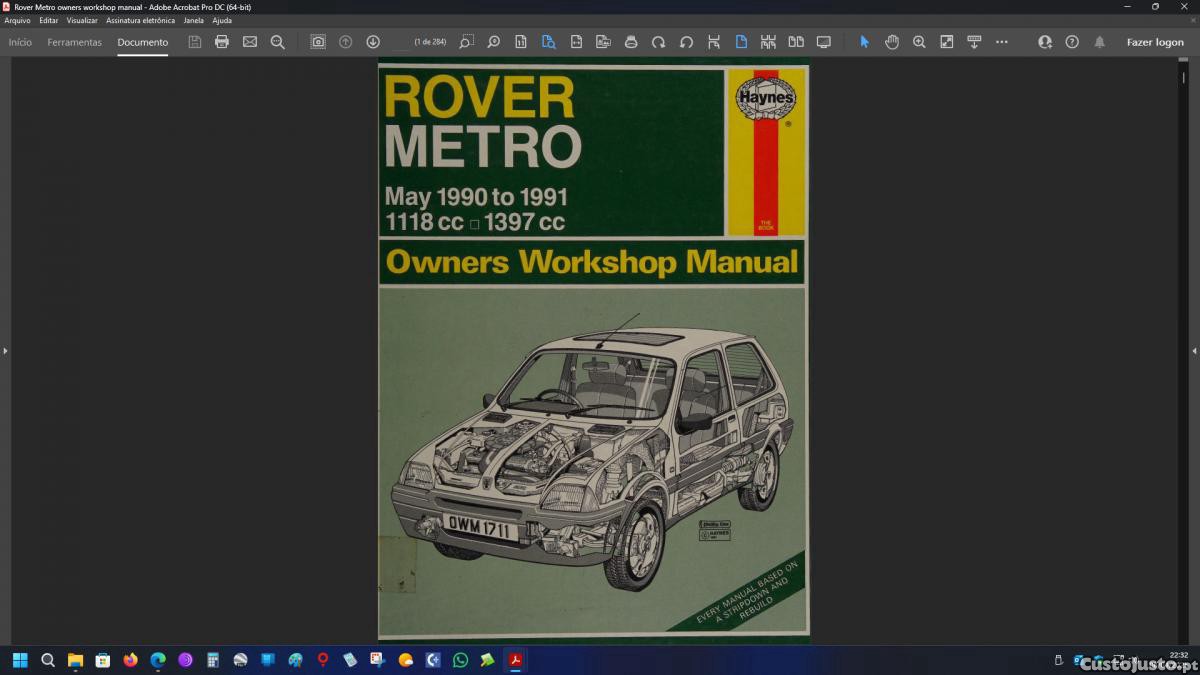Click the Print document icon
This screenshot has height=675, width=1200.
click(222, 42)
